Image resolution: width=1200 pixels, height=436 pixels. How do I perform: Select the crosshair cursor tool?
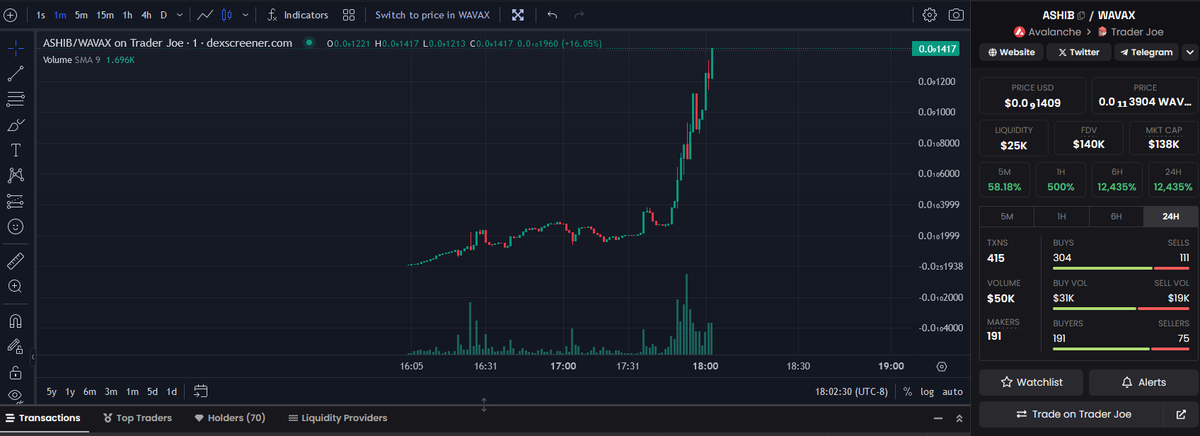15,48
